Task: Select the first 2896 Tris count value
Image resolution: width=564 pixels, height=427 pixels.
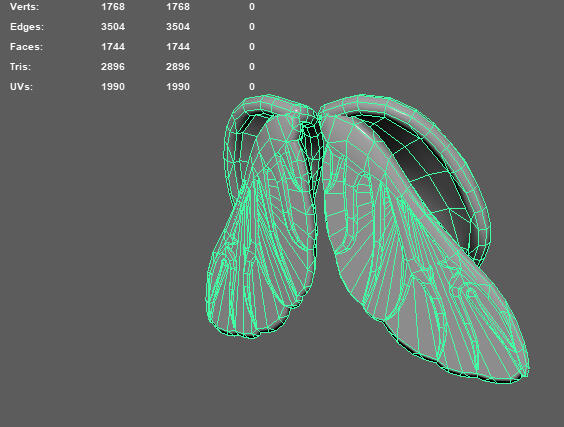Action: pyautogui.click(x=113, y=67)
